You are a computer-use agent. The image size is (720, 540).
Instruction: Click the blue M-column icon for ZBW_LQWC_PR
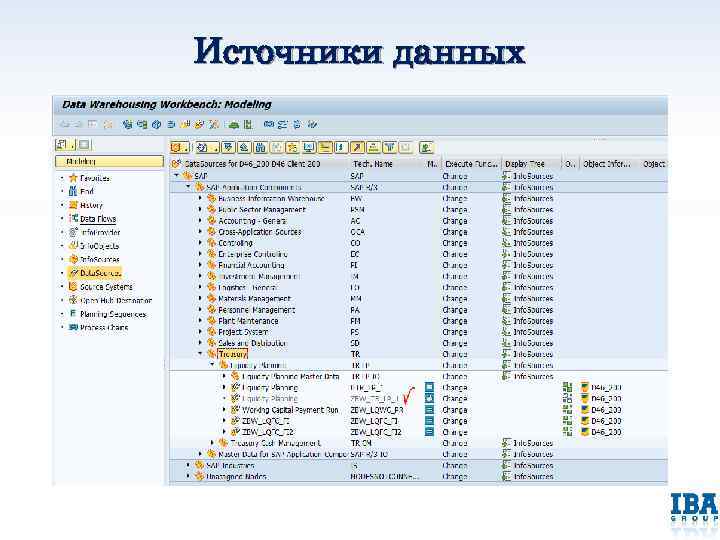click(x=429, y=410)
